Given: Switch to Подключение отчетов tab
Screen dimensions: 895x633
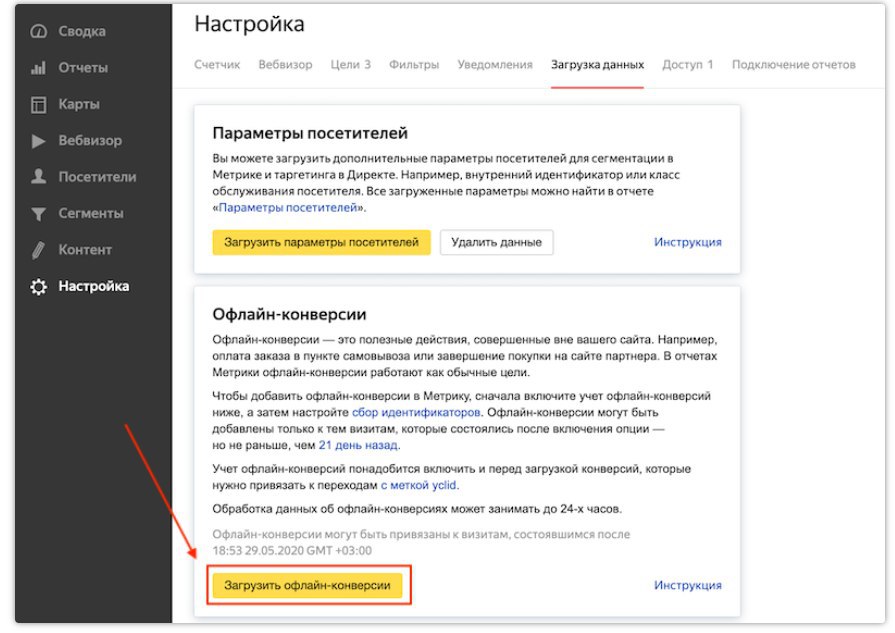Looking at the screenshot, I should pos(793,65).
